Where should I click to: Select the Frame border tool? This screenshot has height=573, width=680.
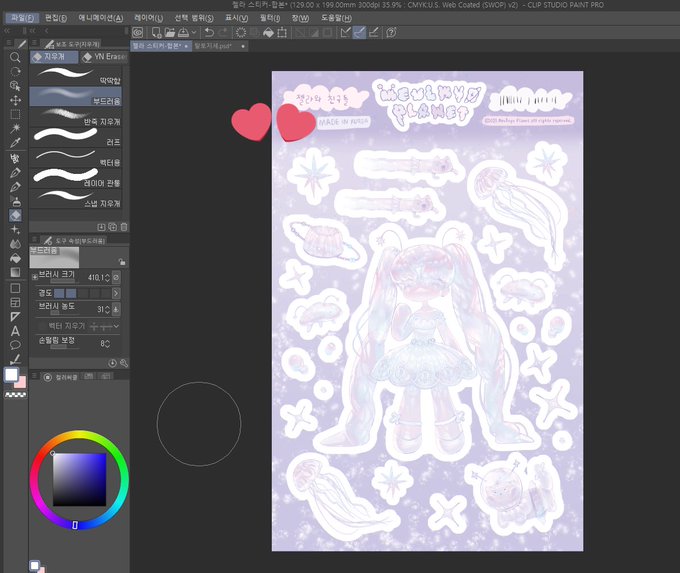point(15,303)
